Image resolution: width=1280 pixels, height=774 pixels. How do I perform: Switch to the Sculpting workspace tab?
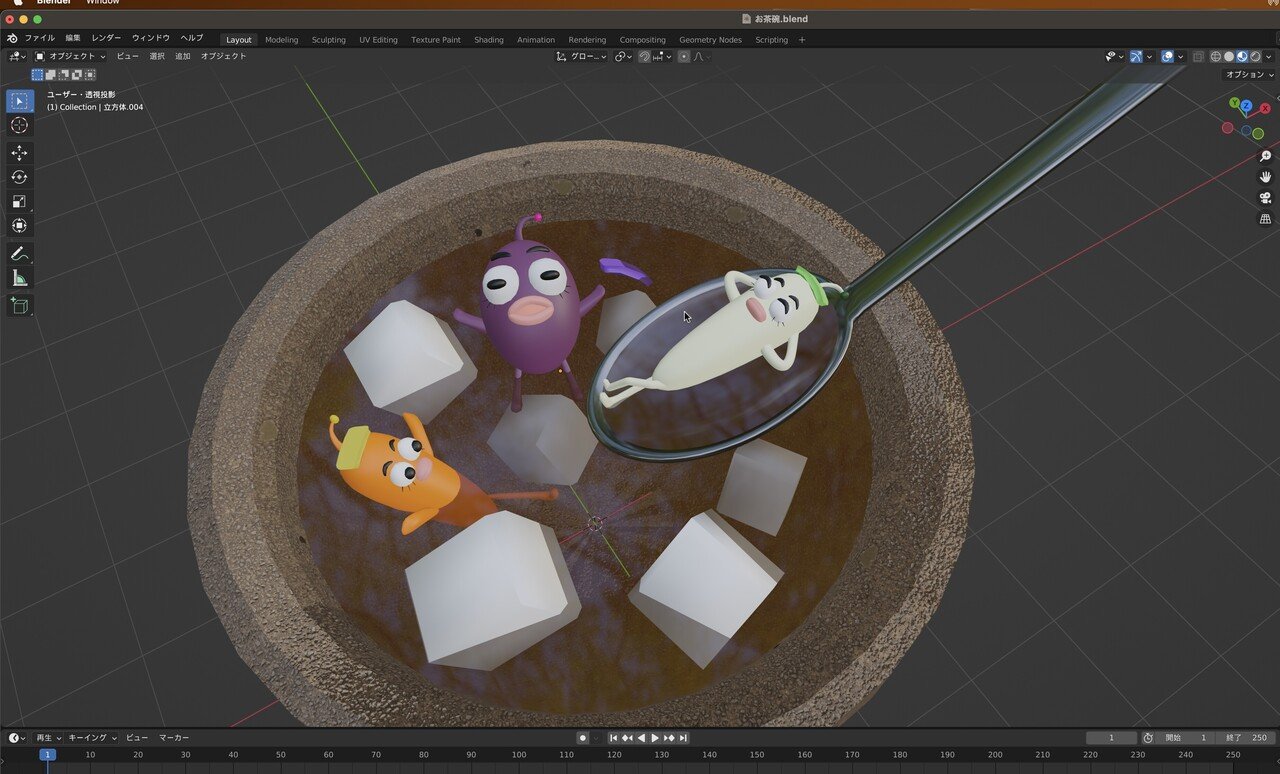328,39
